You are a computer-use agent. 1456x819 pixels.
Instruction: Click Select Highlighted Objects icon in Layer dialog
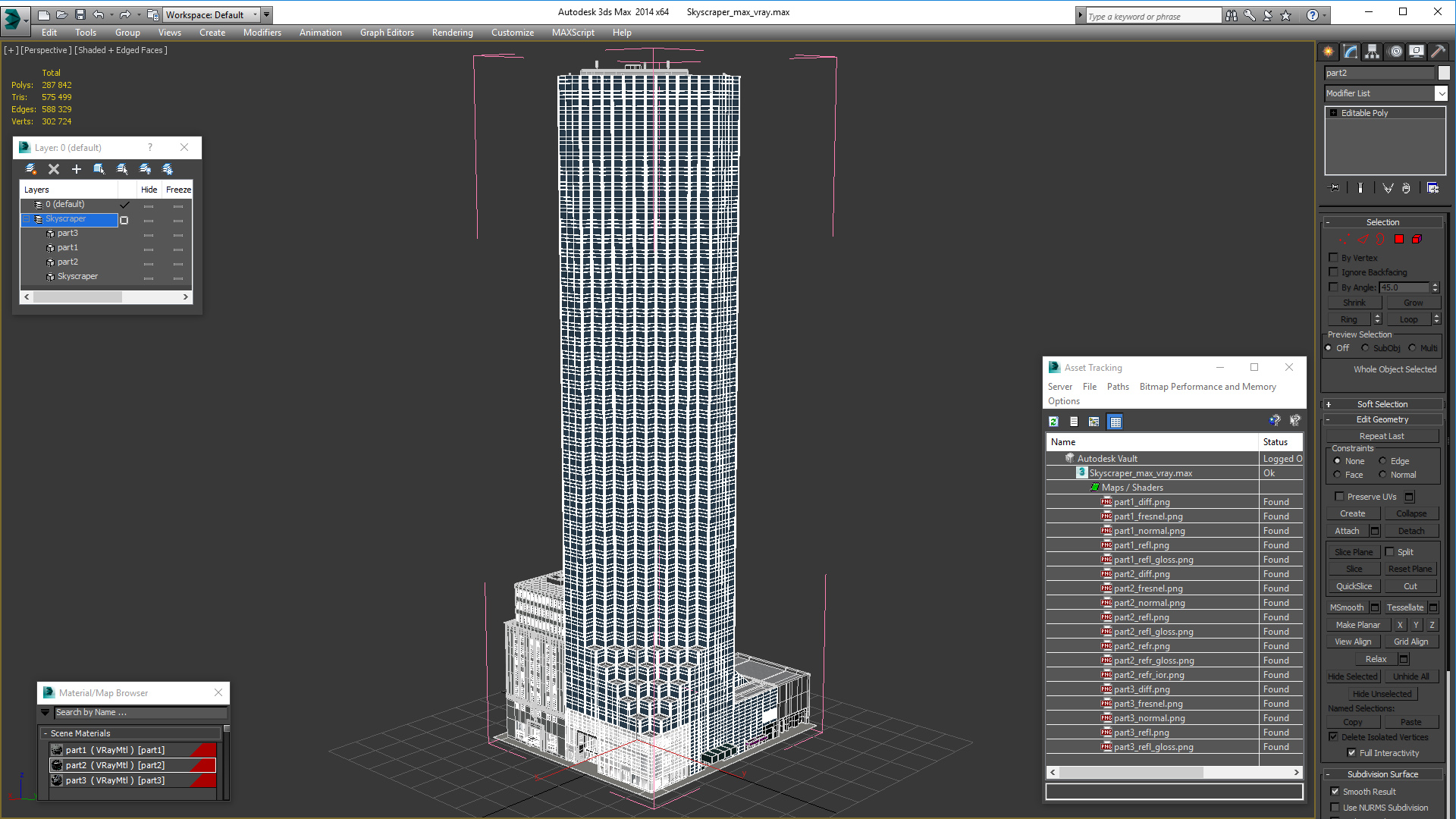[x=99, y=169]
